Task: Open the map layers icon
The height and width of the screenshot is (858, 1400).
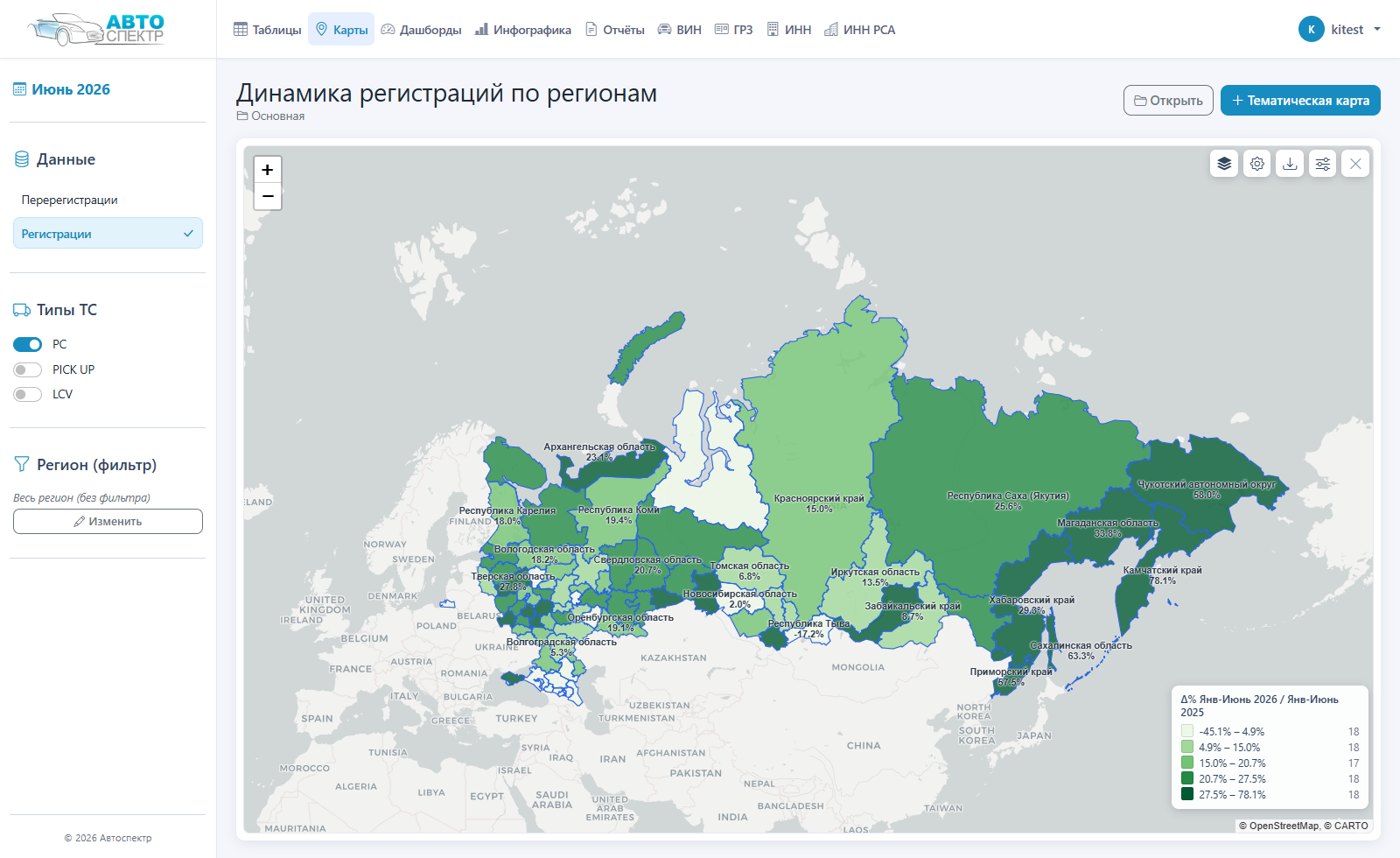Action: (1224, 164)
